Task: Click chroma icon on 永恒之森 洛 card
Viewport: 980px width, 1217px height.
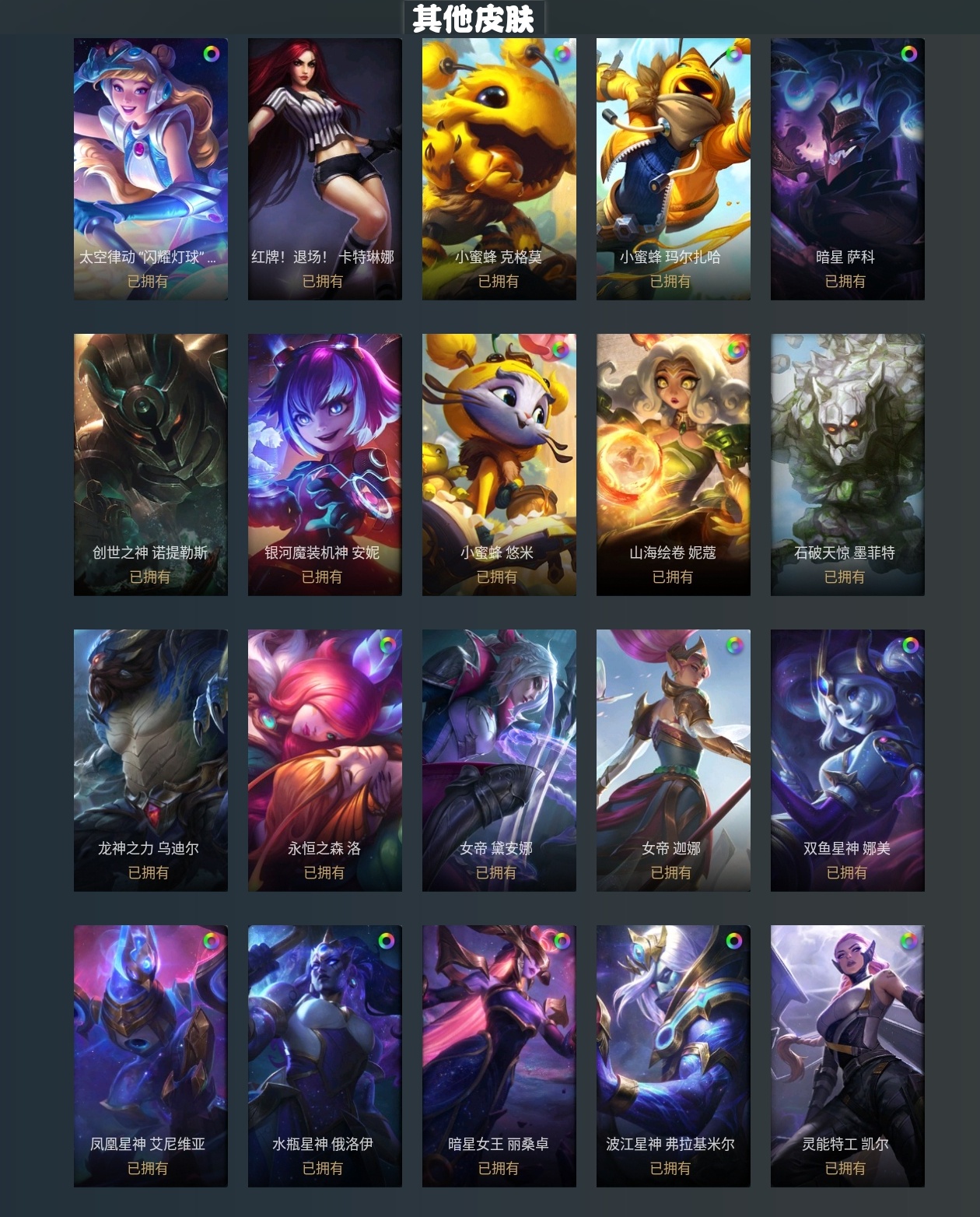Action: [x=387, y=645]
